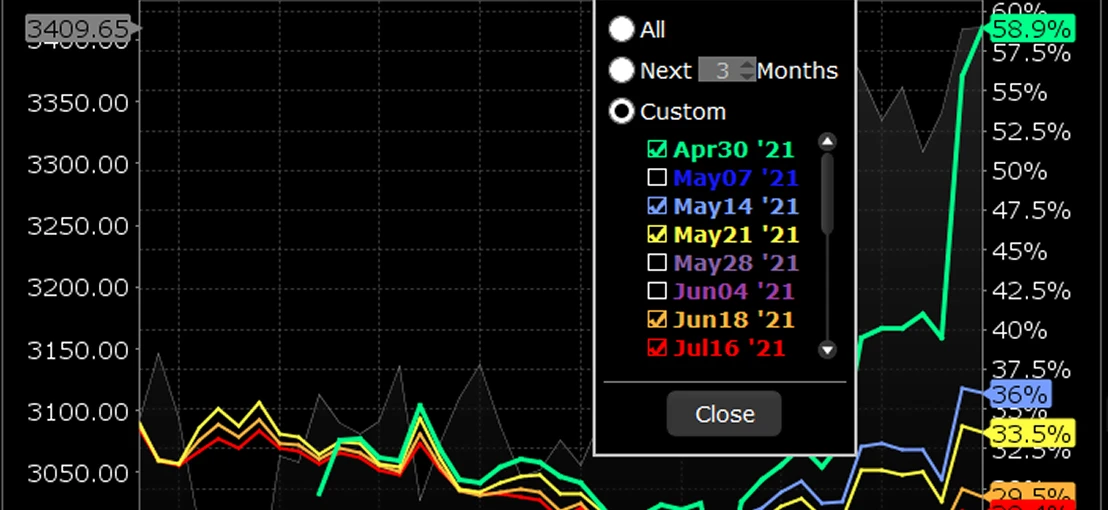
Task: Click the 40% volatility axis label
Action: (x=1020, y=330)
